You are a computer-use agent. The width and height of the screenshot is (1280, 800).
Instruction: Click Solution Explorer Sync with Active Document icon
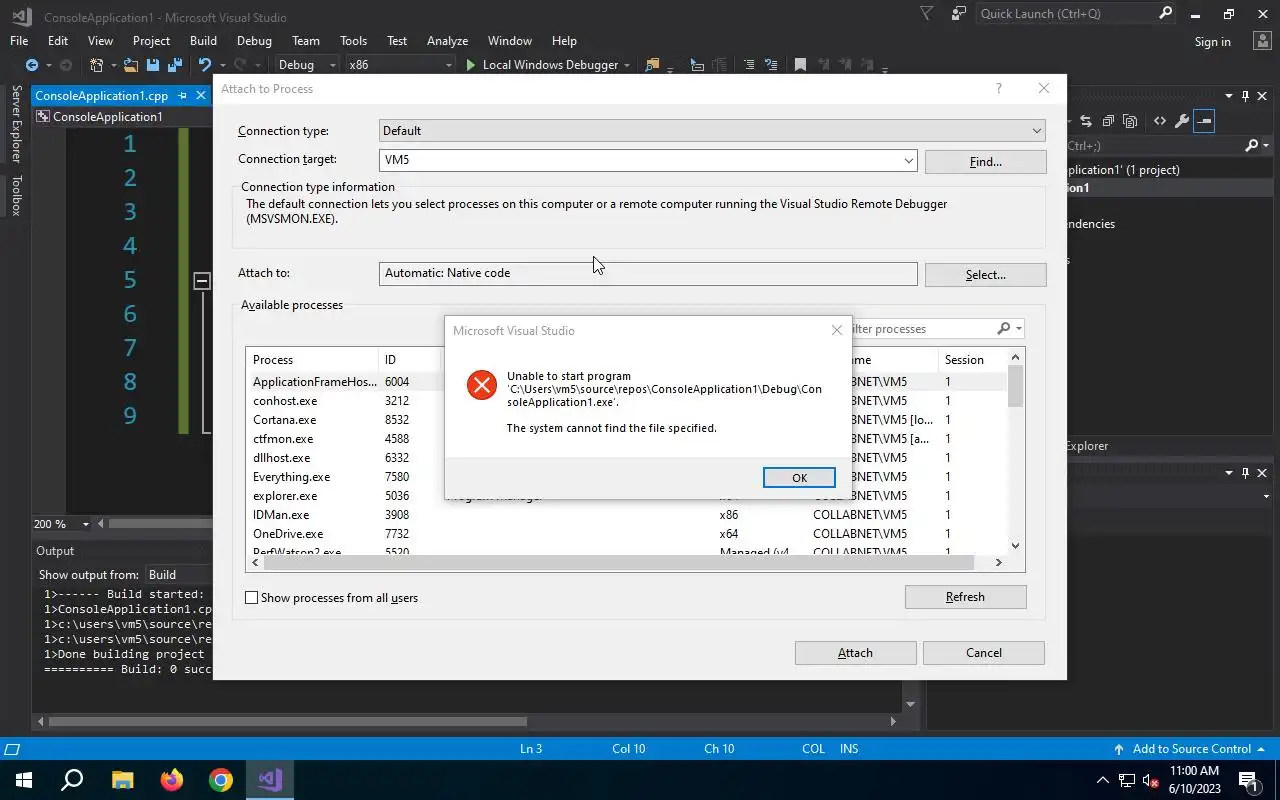click(1087, 121)
